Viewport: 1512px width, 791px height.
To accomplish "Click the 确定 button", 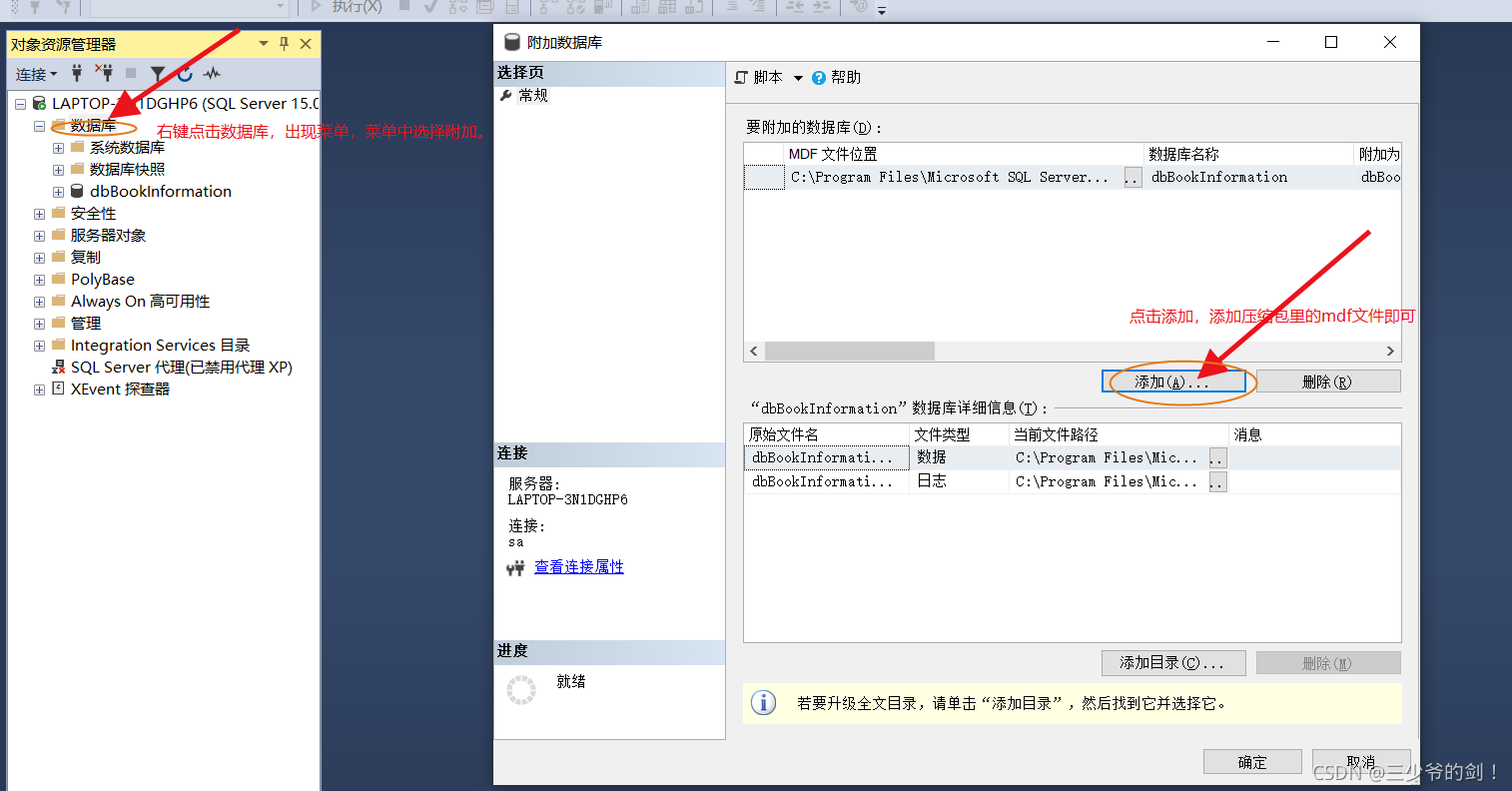I will 1252,762.
